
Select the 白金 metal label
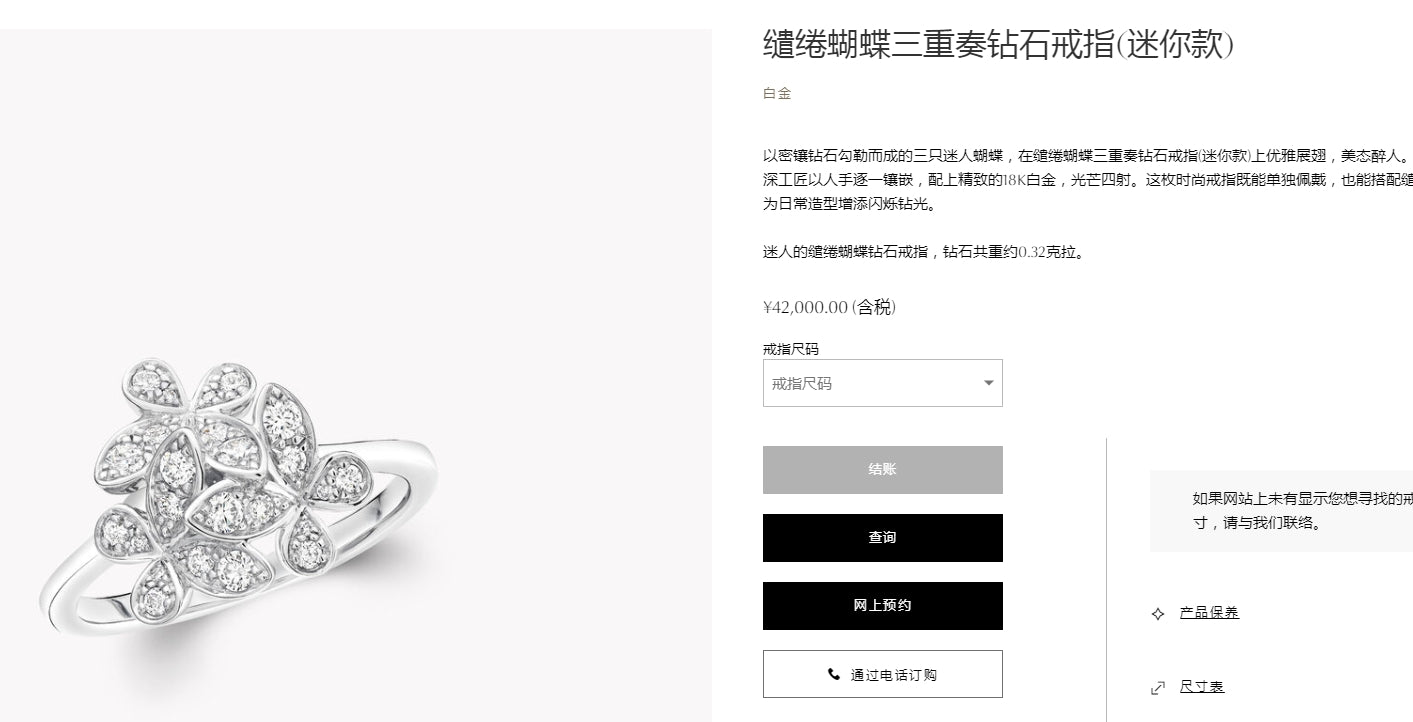coord(777,93)
